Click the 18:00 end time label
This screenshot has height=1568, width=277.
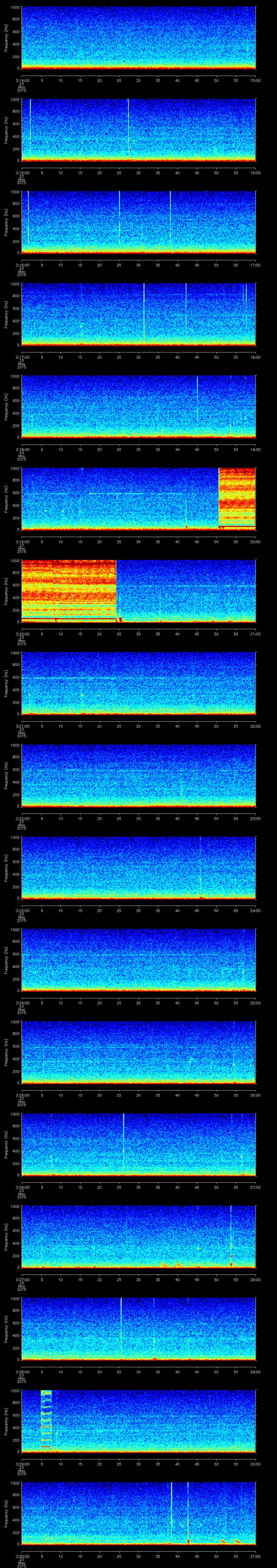[255, 357]
